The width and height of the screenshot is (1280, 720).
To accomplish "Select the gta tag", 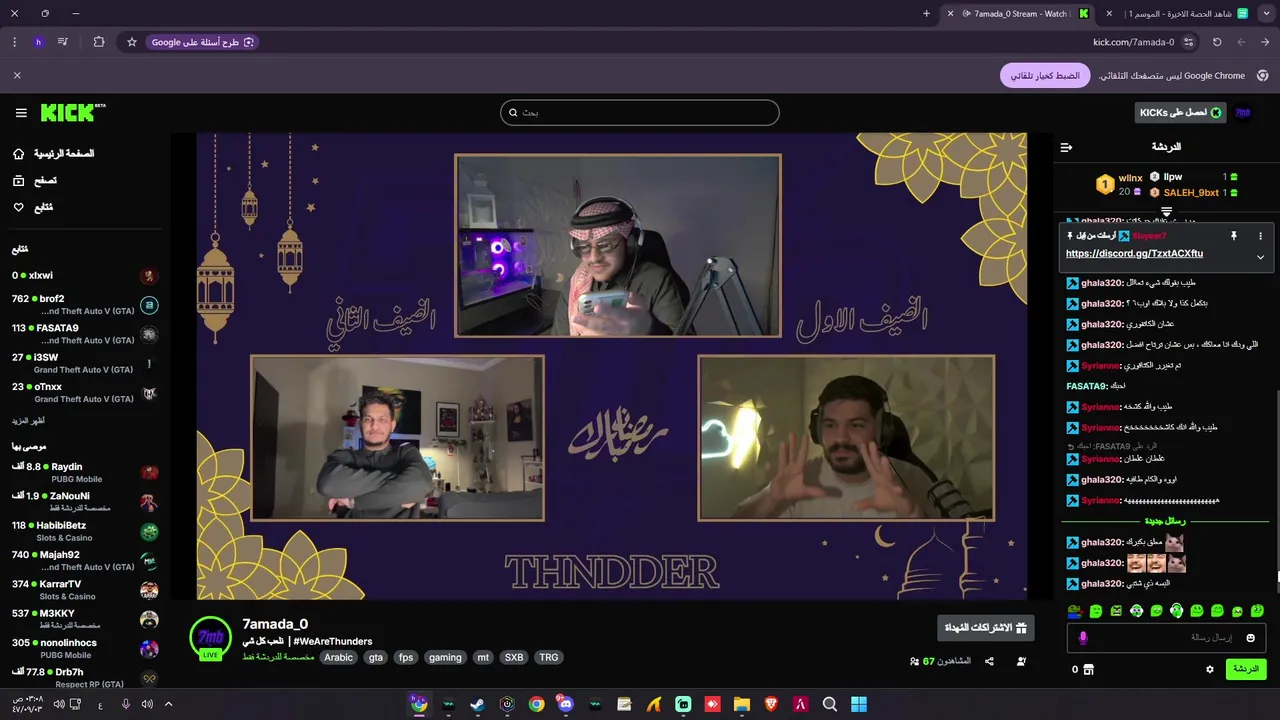I will (376, 657).
